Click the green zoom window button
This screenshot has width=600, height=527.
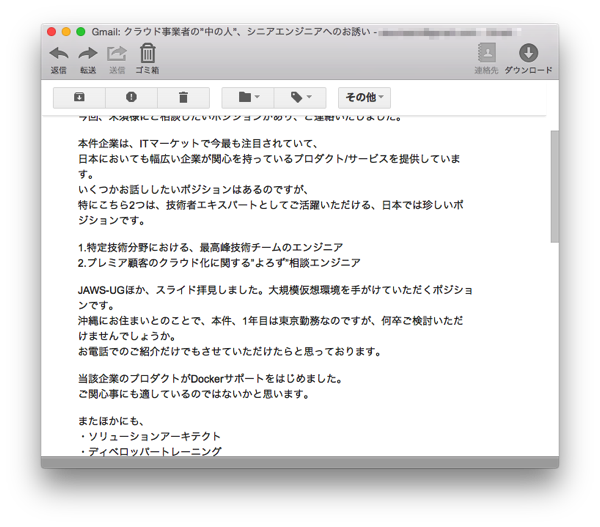[81, 32]
